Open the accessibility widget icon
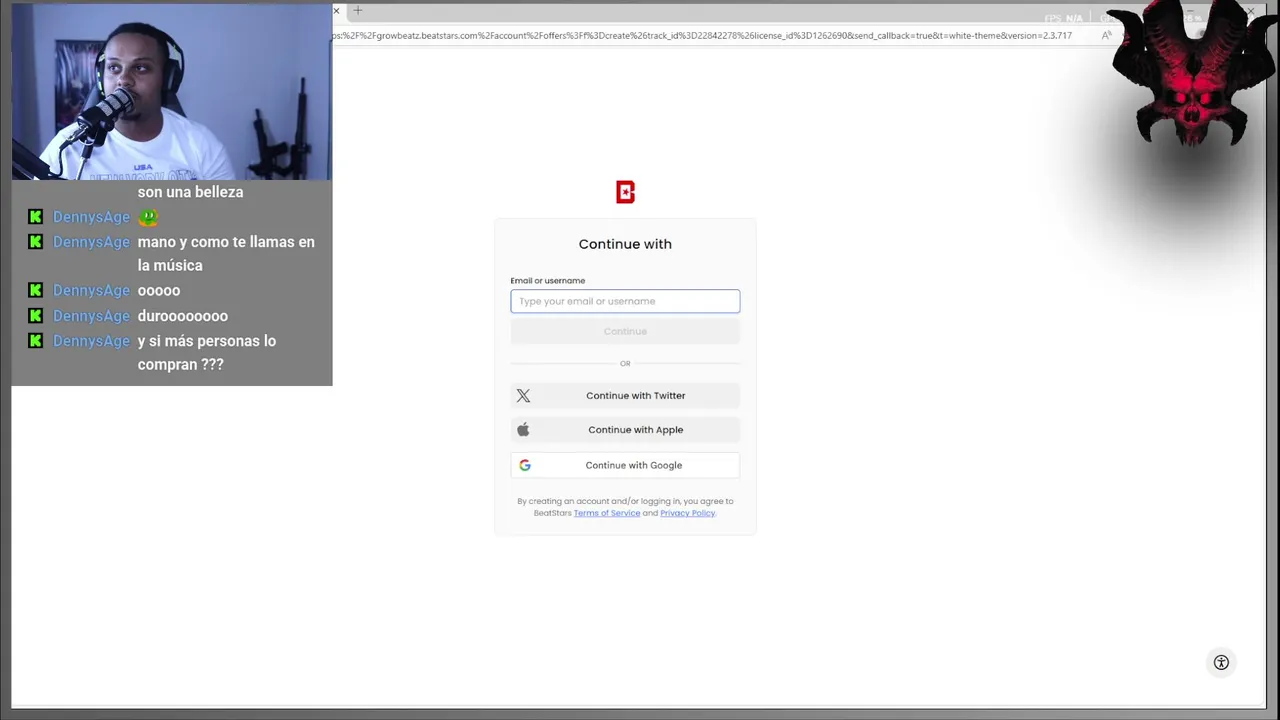Image resolution: width=1280 pixels, height=720 pixels. (1221, 662)
